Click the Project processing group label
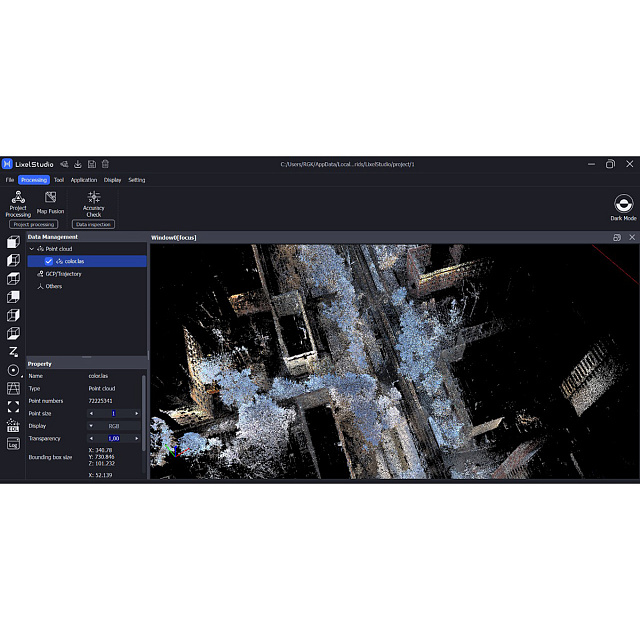 coord(33,224)
